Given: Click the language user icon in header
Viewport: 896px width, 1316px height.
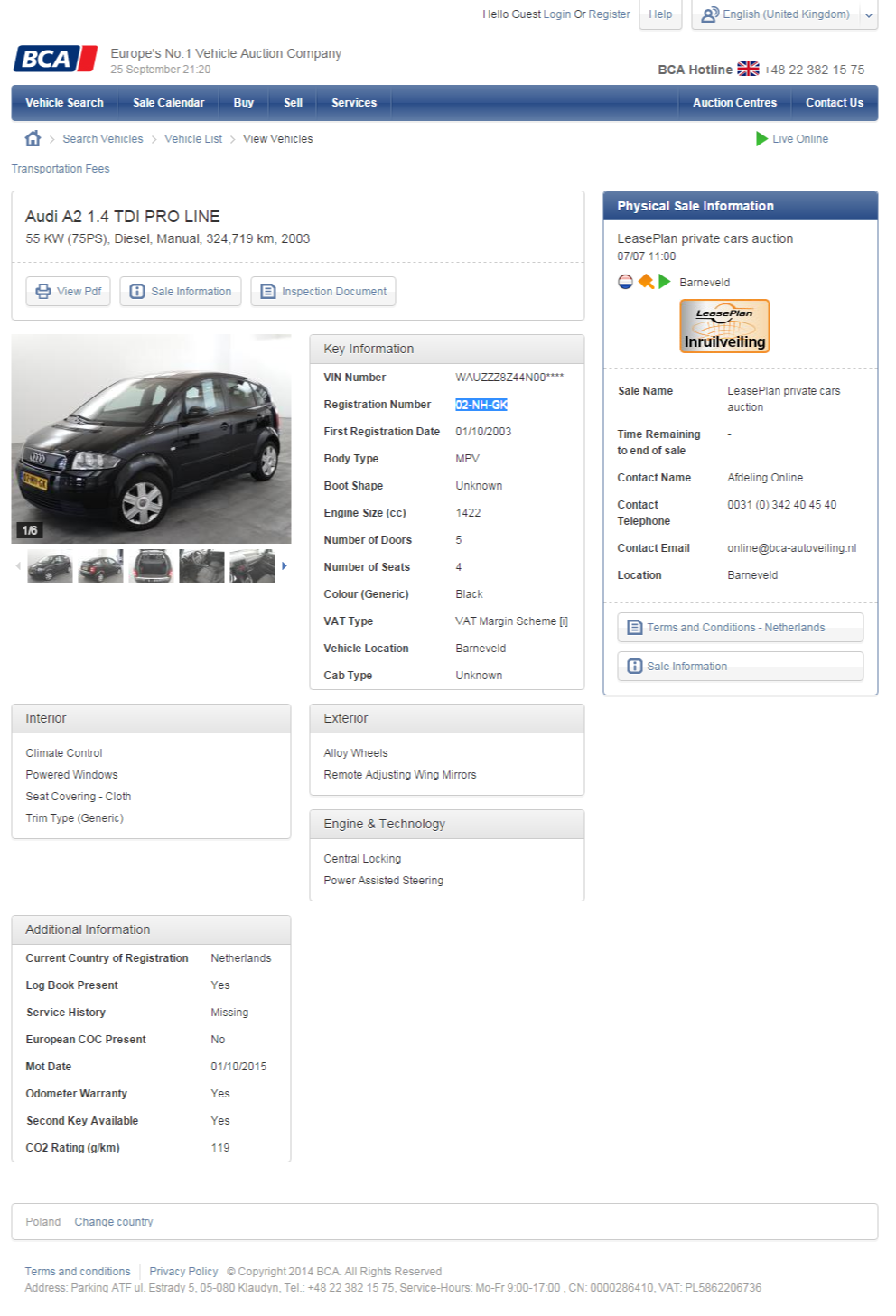Looking at the screenshot, I should (x=710, y=14).
